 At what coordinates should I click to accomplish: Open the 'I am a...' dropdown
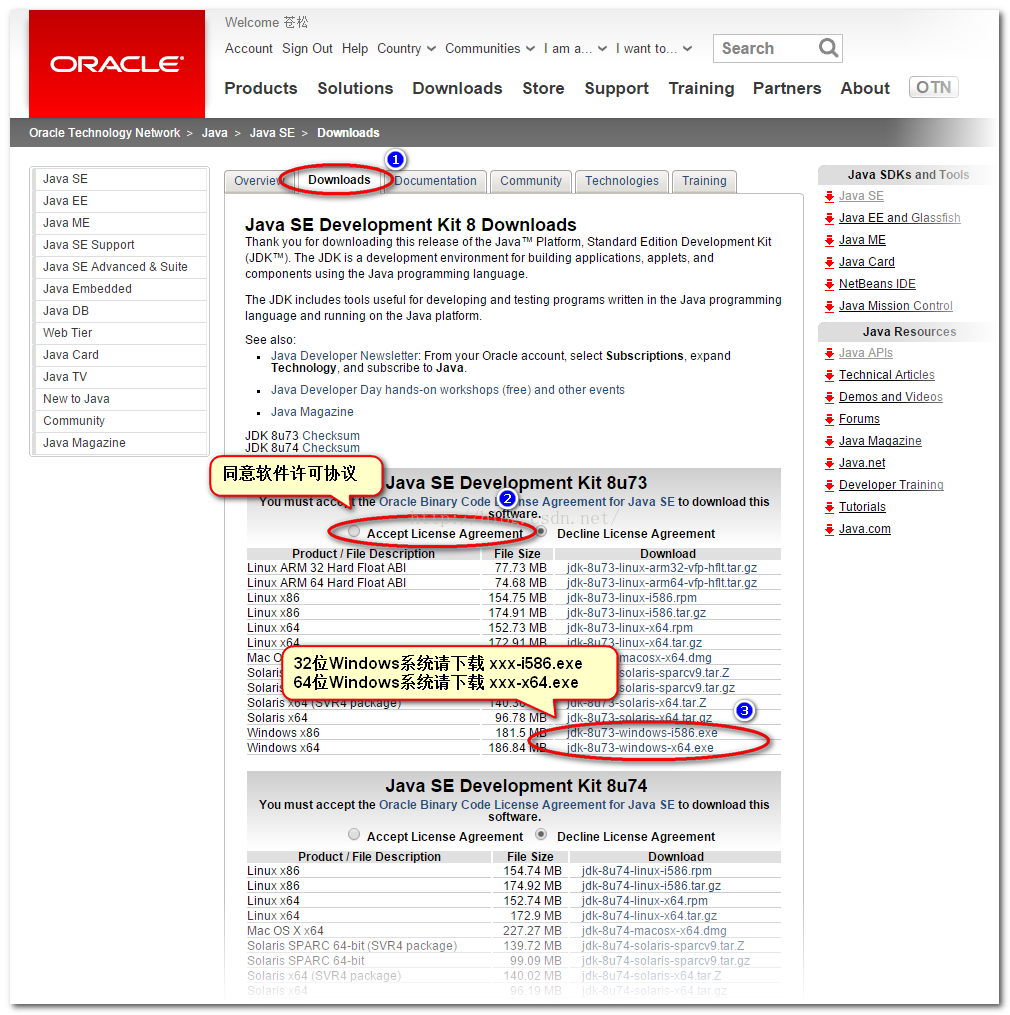(575, 49)
